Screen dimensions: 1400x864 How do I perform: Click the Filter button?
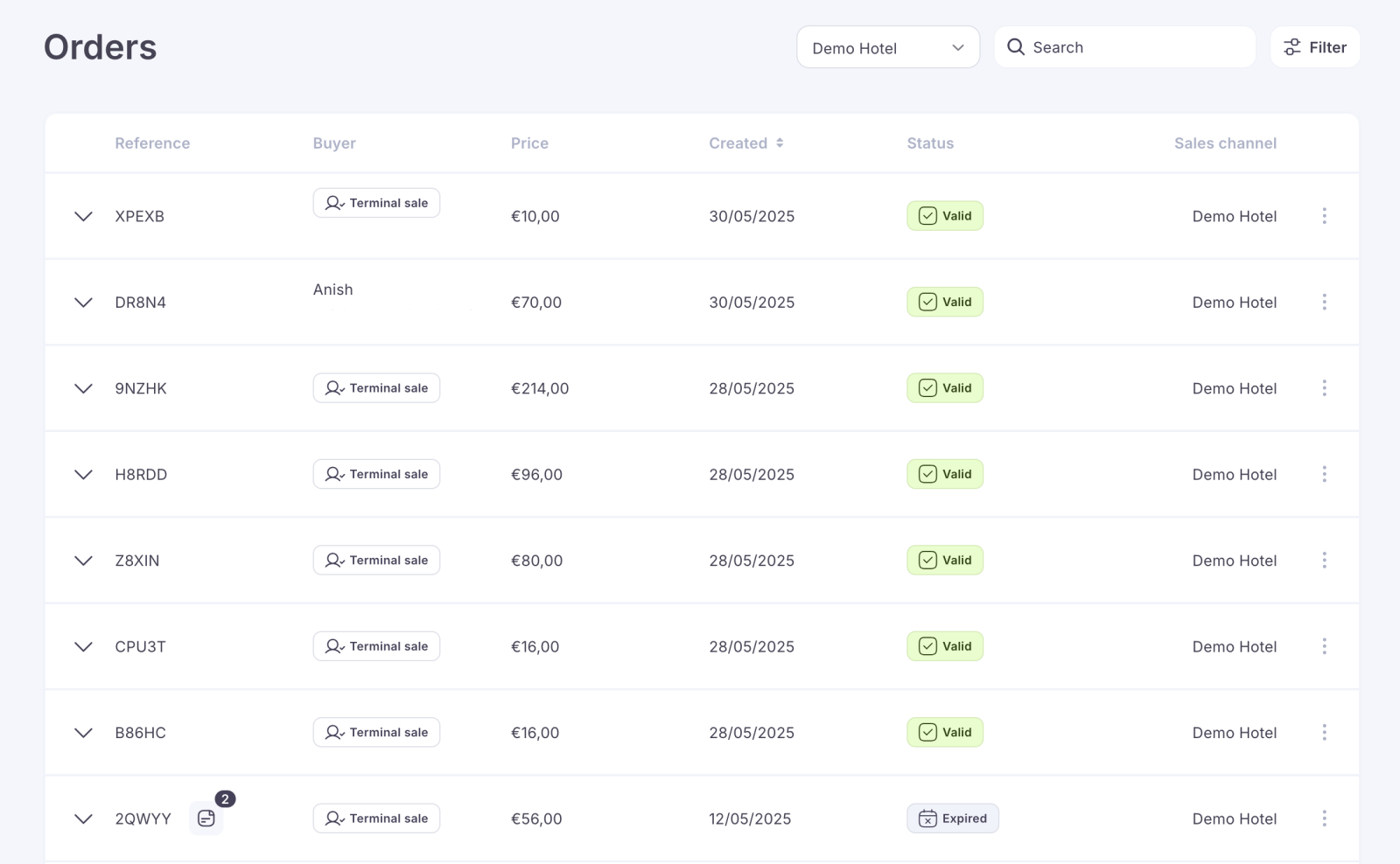[x=1314, y=47]
